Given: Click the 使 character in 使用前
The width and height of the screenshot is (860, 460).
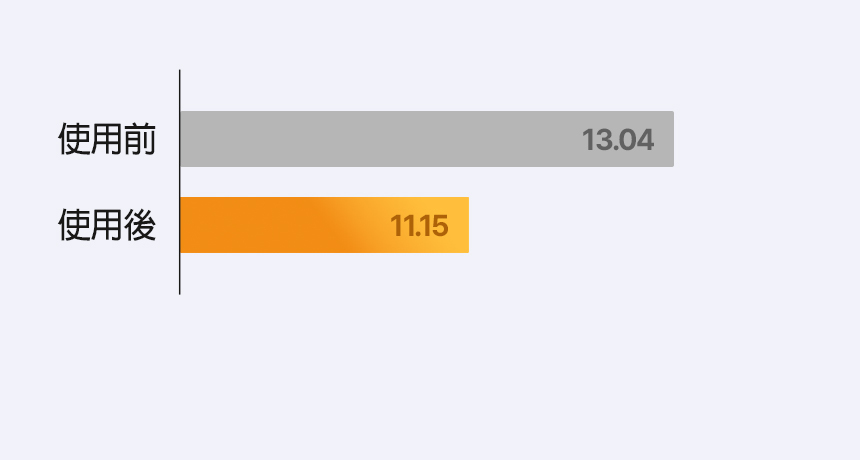Looking at the screenshot, I should [74, 139].
